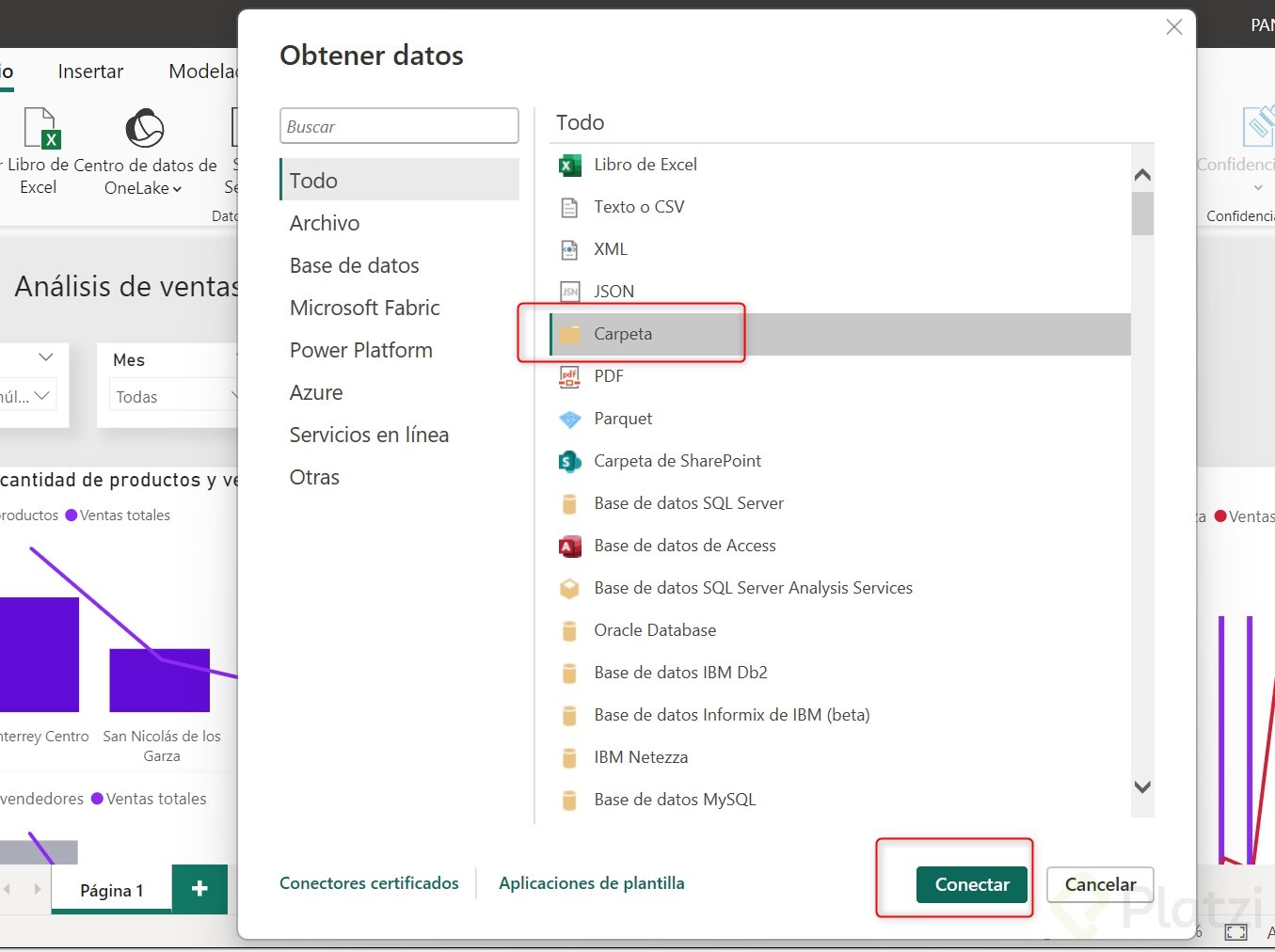Select the Power Platform category
1275x952 pixels.
[x=361, y=350]
